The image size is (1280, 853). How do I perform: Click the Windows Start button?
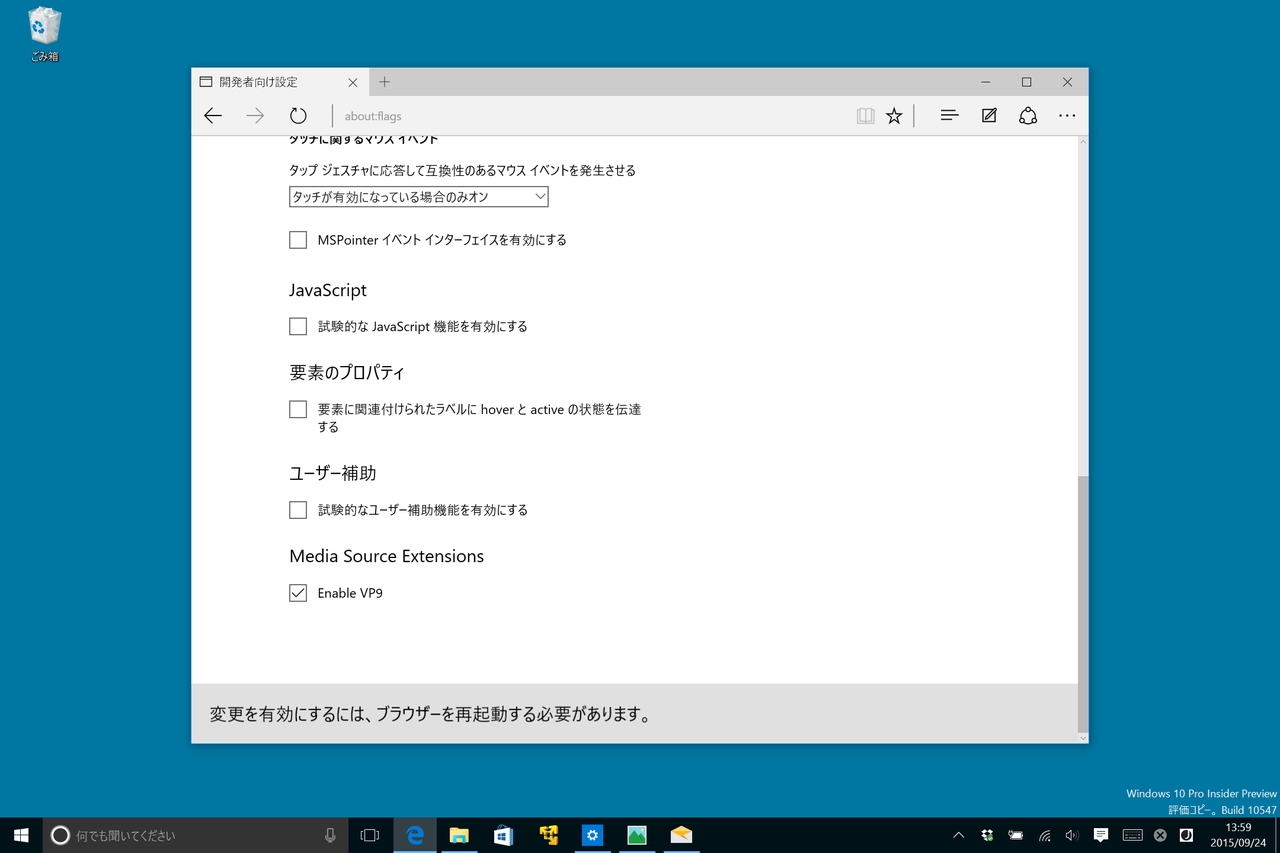[x=20, y=834]
